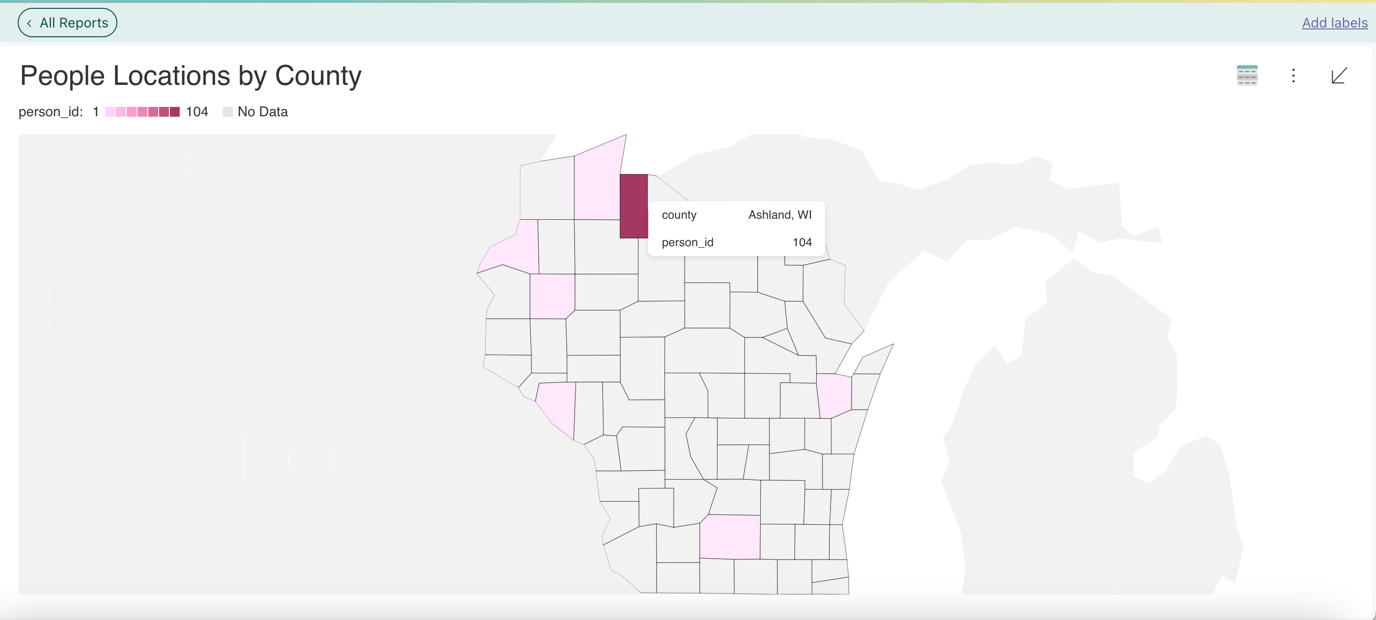Click the legend minimum value 1
The height and width of the screenshot is (620, 1376).
95,111
